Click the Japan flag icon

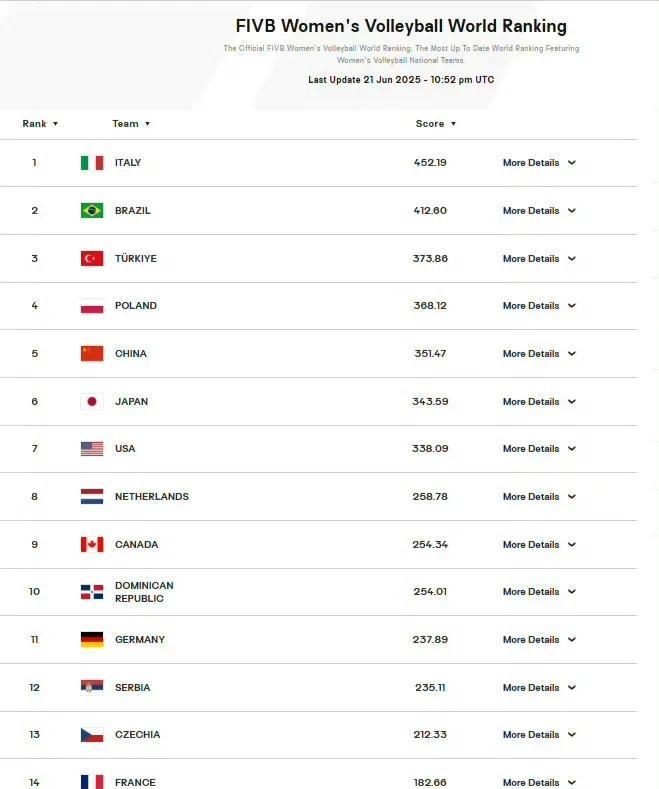click(92, 401)
